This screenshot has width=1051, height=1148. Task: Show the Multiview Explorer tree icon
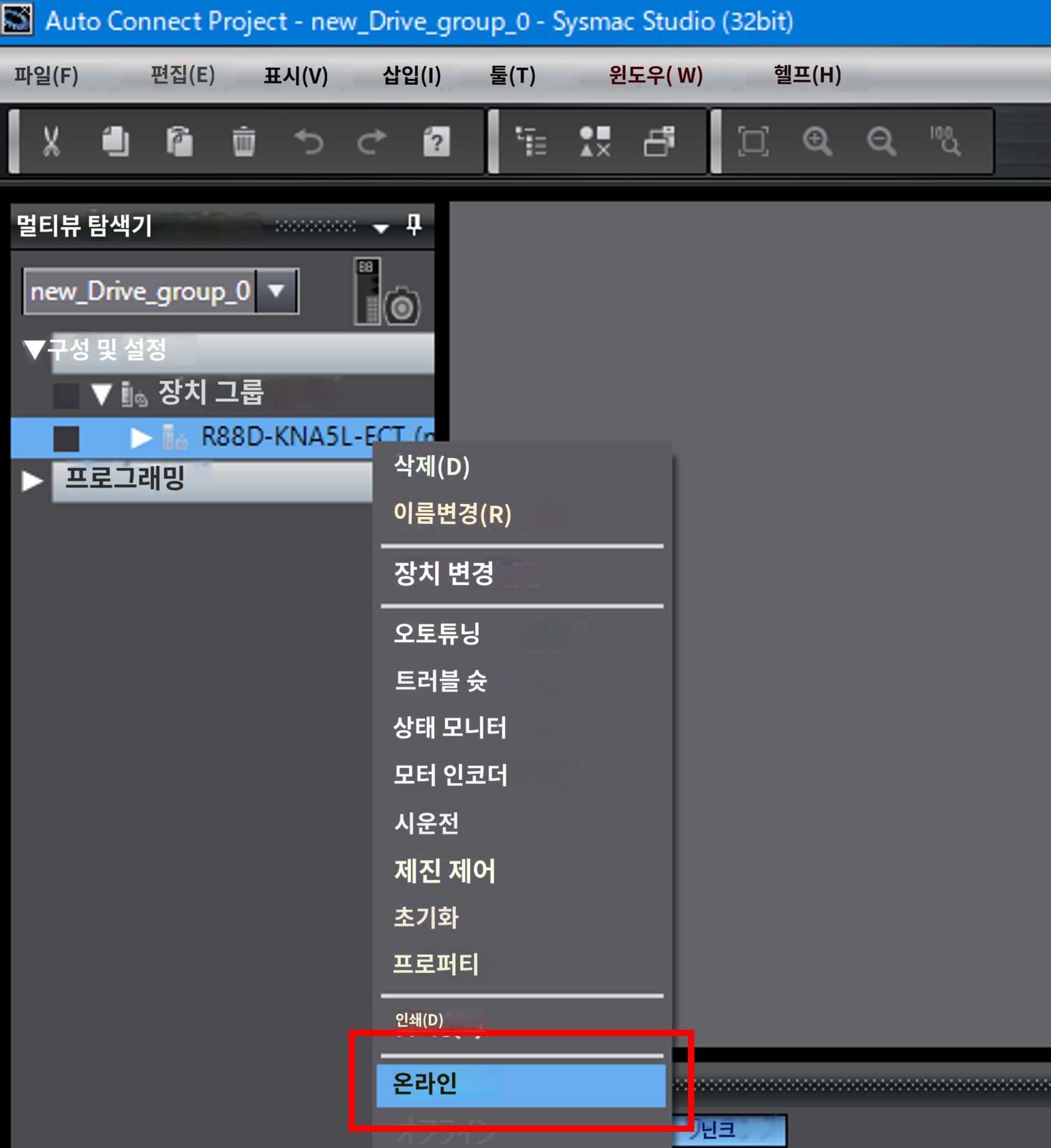click(x=531, y=141)
